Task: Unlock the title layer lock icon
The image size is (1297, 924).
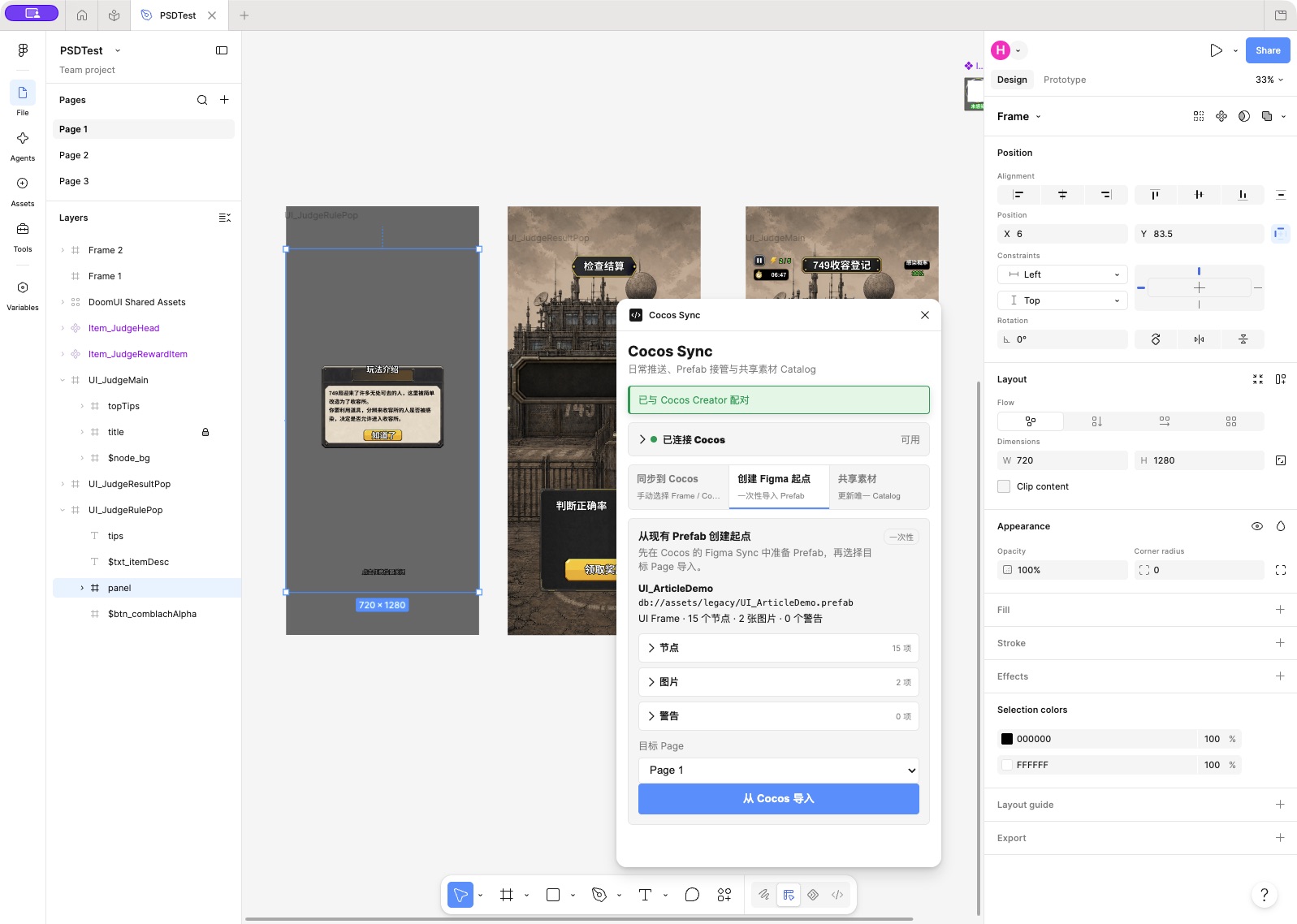Action: (x=205, y=432)
